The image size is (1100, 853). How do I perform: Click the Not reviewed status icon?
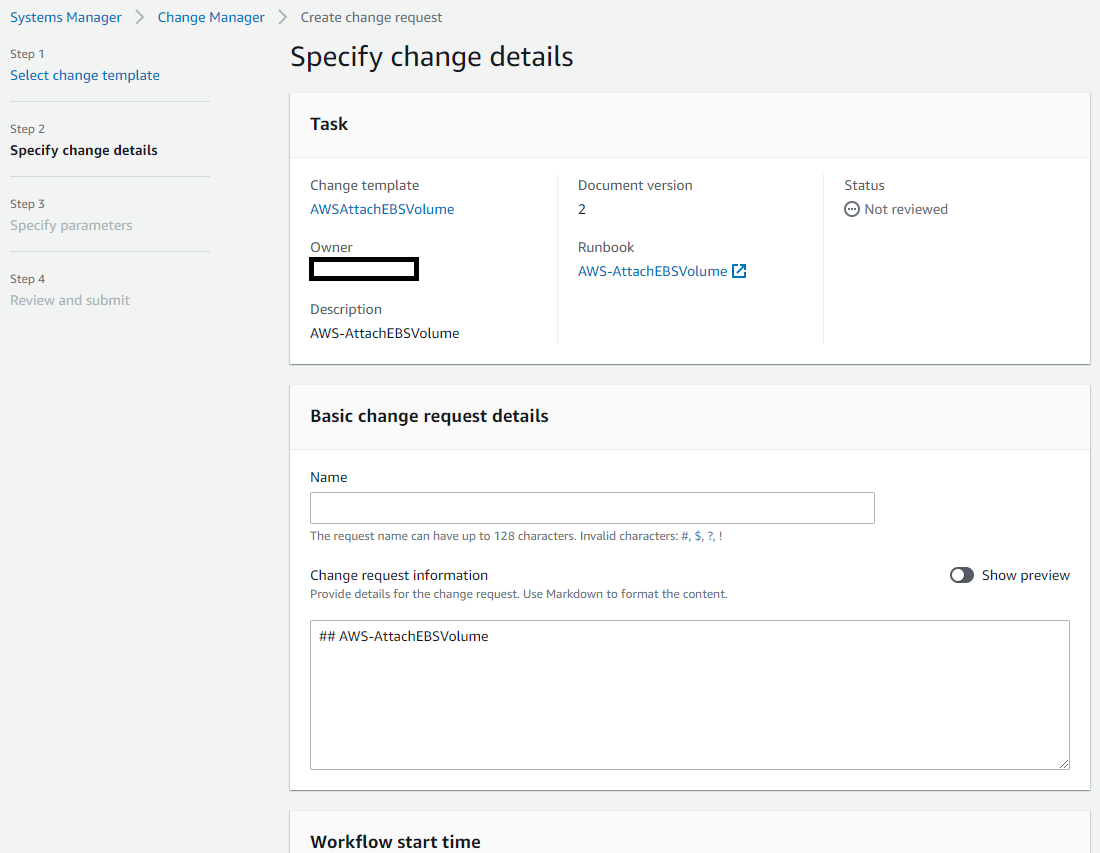(x=852, y=209)
